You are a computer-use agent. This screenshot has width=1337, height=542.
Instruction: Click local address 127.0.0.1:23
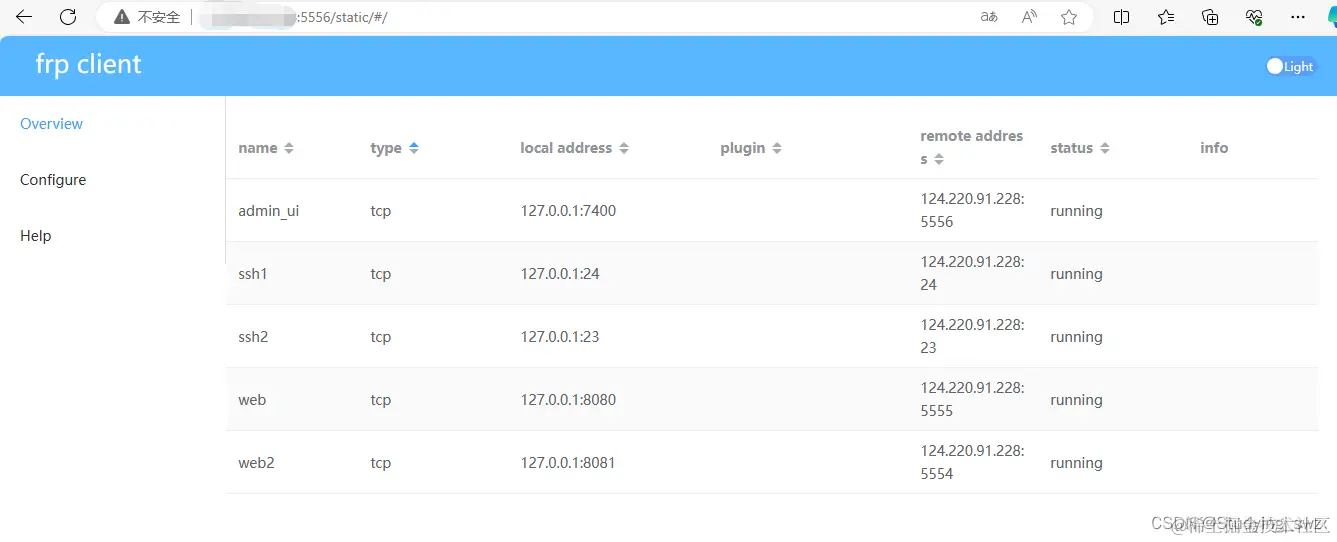click(560, 337)
